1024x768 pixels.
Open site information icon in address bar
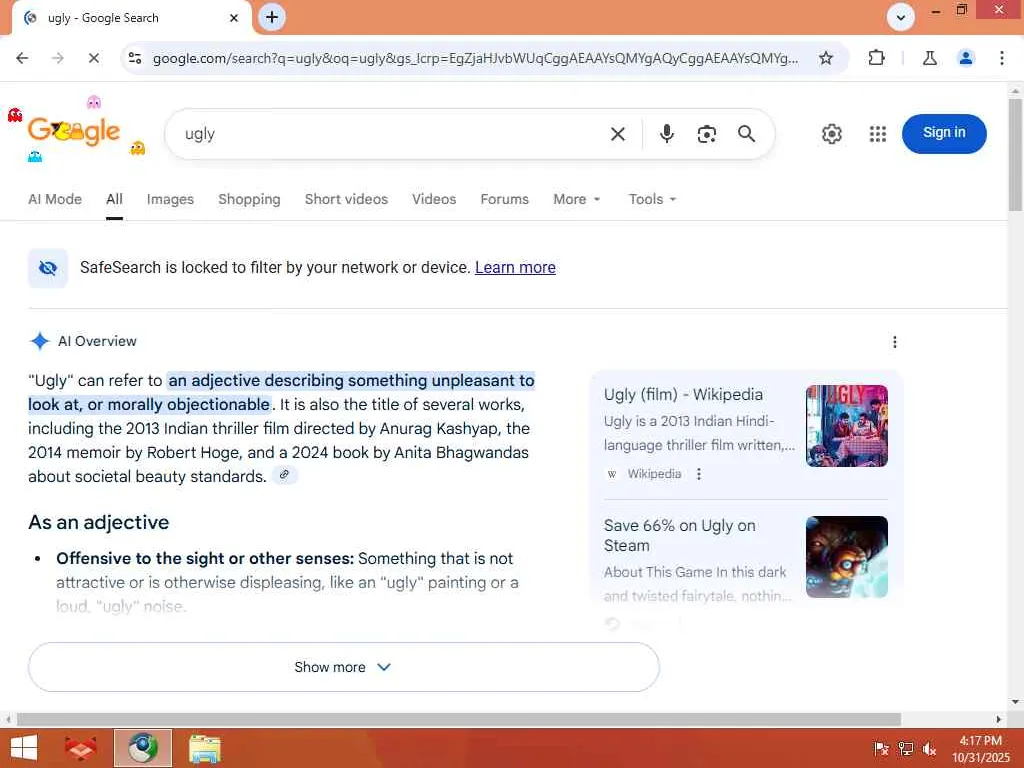(x=135, y=58)
